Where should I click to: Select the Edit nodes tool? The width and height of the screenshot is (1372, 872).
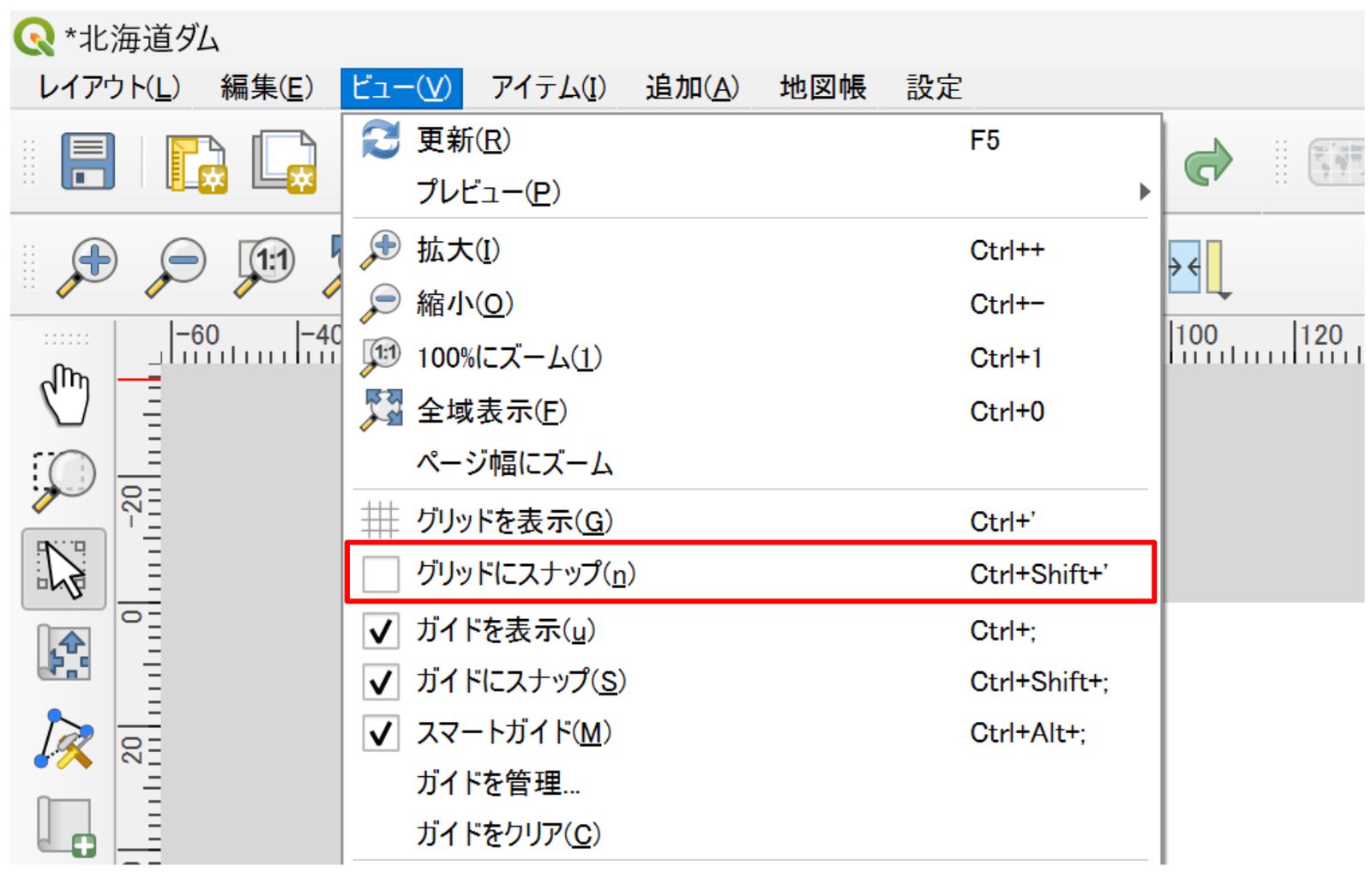pyautogui.click(x=64, y=739)
